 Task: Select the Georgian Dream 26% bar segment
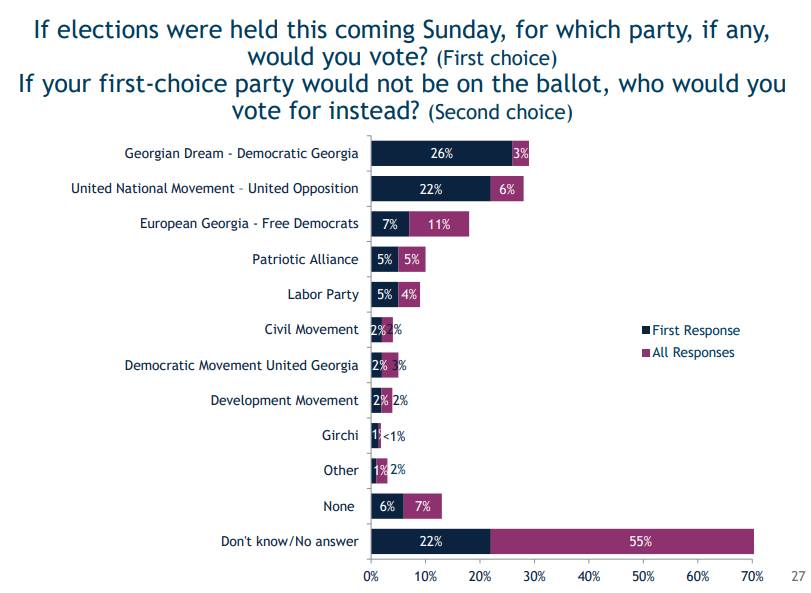coord(442,153)
